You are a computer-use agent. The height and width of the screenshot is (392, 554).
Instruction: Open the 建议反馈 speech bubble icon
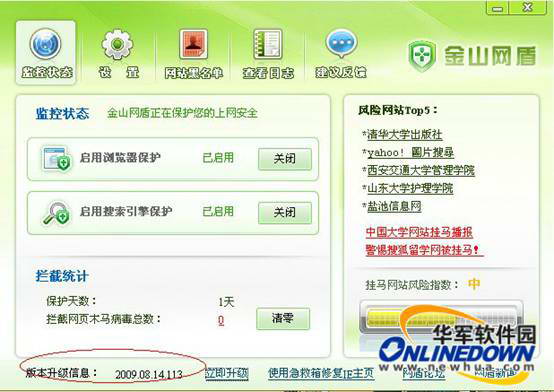coord(341,44)
